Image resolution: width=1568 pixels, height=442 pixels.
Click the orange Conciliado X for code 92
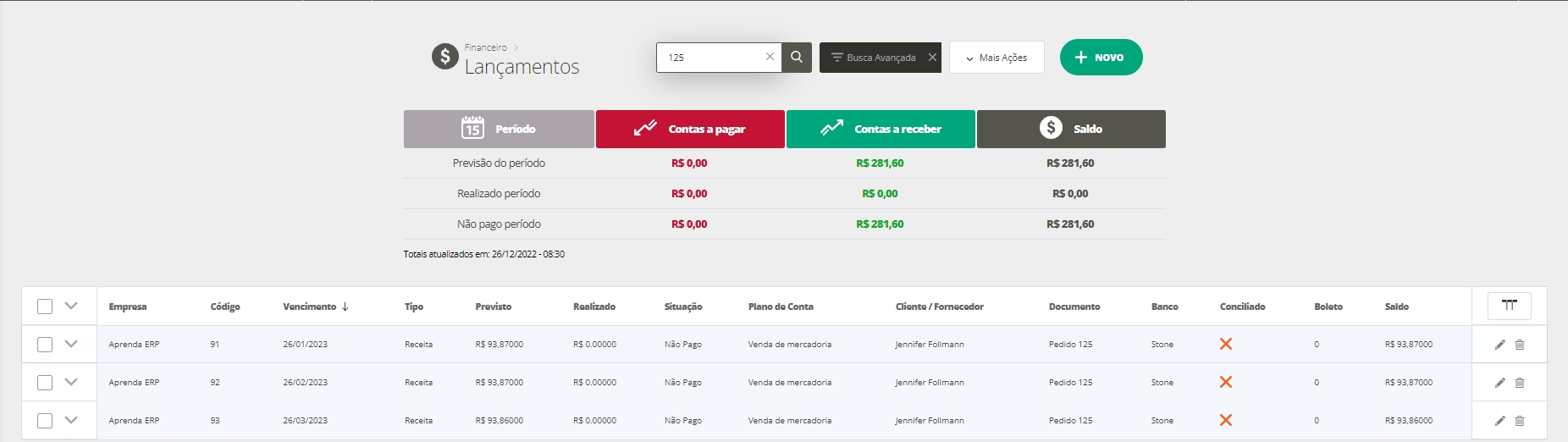coord(1225,382)
